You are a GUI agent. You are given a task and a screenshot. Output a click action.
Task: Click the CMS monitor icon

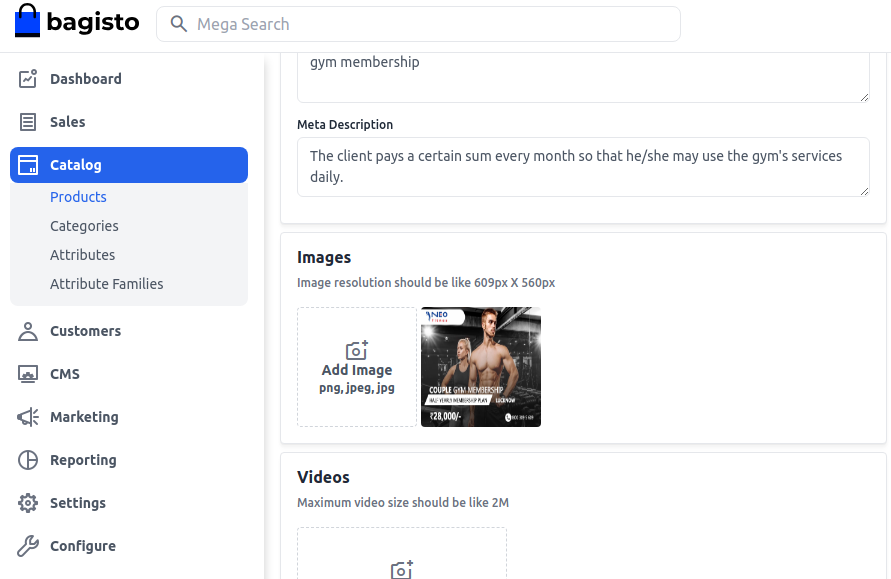pyautogui.click(x=28, y=374)
